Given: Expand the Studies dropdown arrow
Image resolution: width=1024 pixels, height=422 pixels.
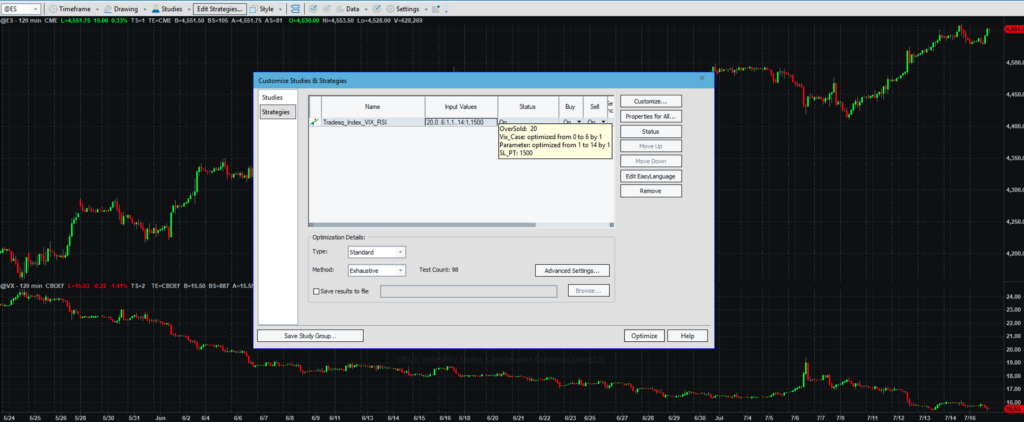Looking at the screenshot, I should click(189, 10).
